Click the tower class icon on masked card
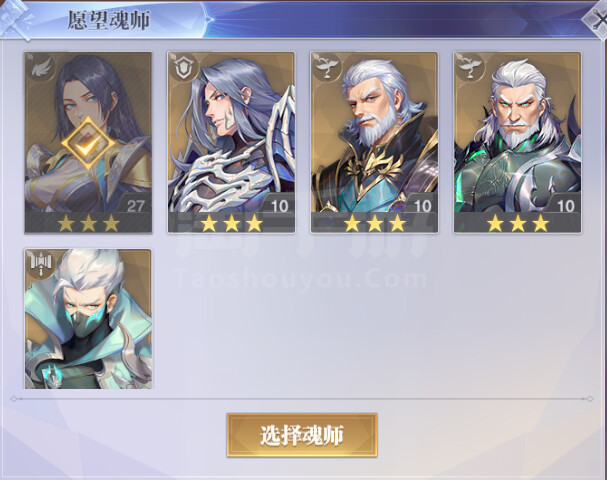 (x=41, y=264)
